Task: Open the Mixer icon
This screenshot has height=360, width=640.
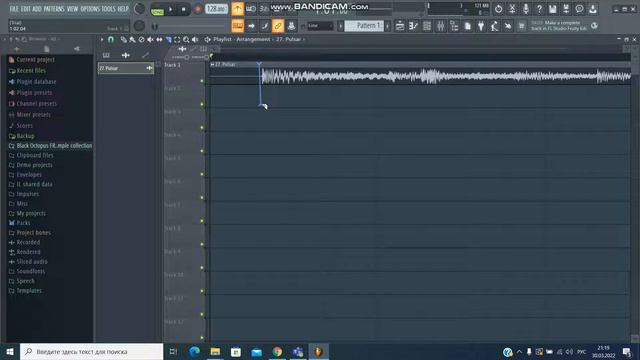Action: pos(440,26)
